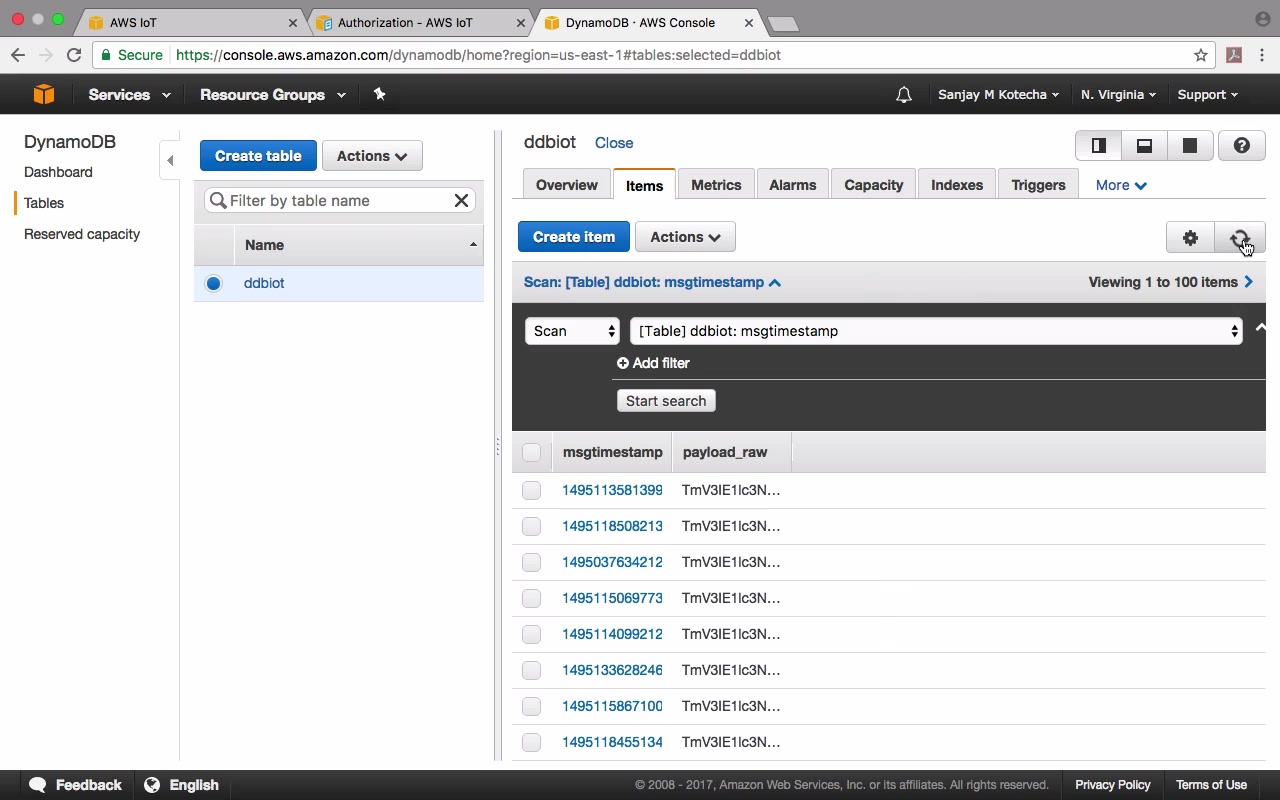
Task: Switch to the Alarms tab
Action: click(792, 185)
